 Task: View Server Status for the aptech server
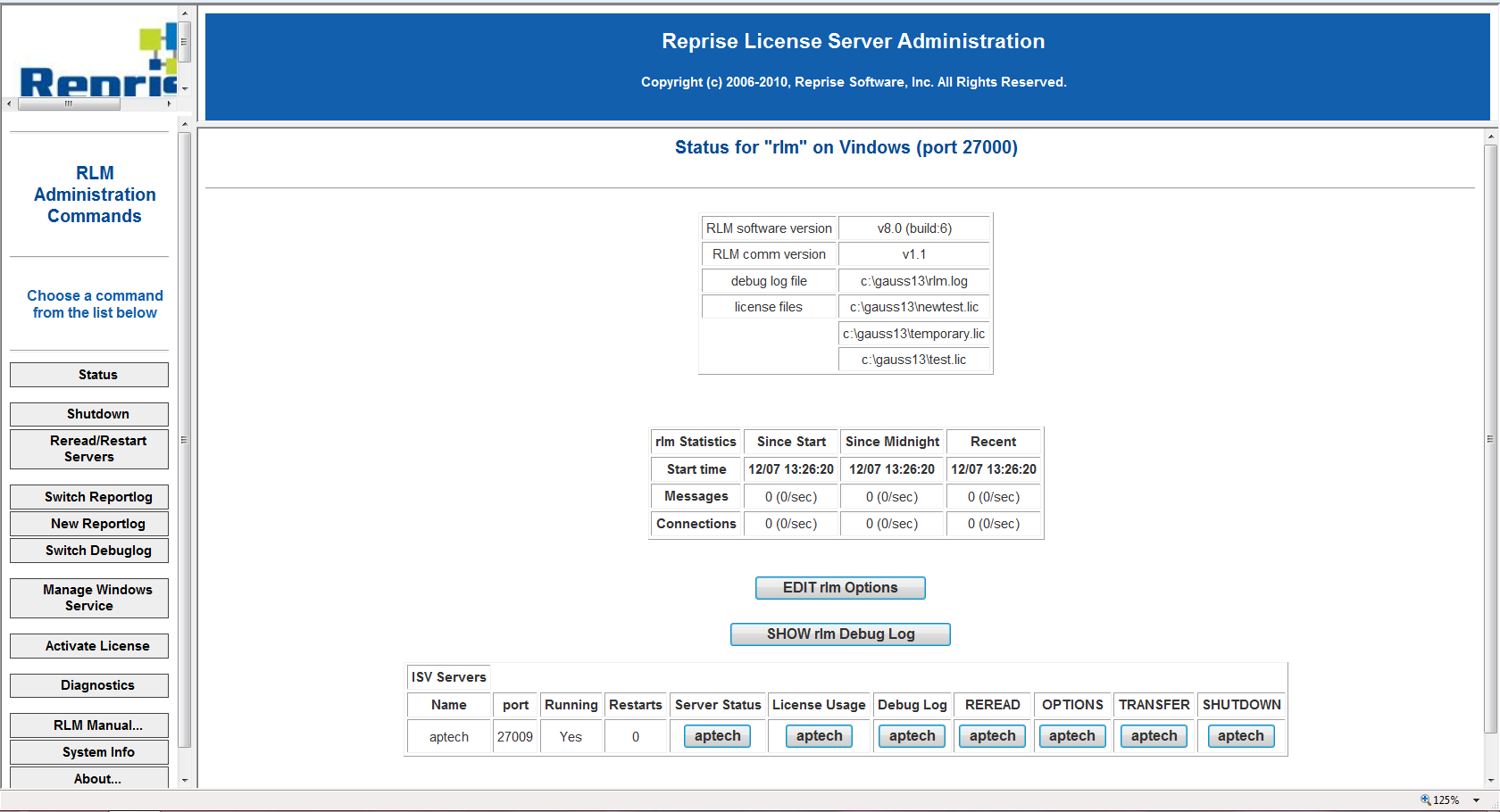[717, 735]
